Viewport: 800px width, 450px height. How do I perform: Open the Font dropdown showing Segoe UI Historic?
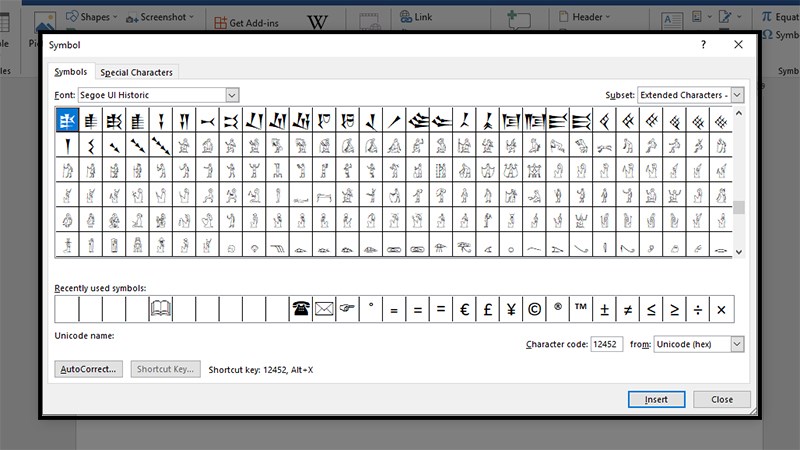pyautogui.click(x=232, y=95)
